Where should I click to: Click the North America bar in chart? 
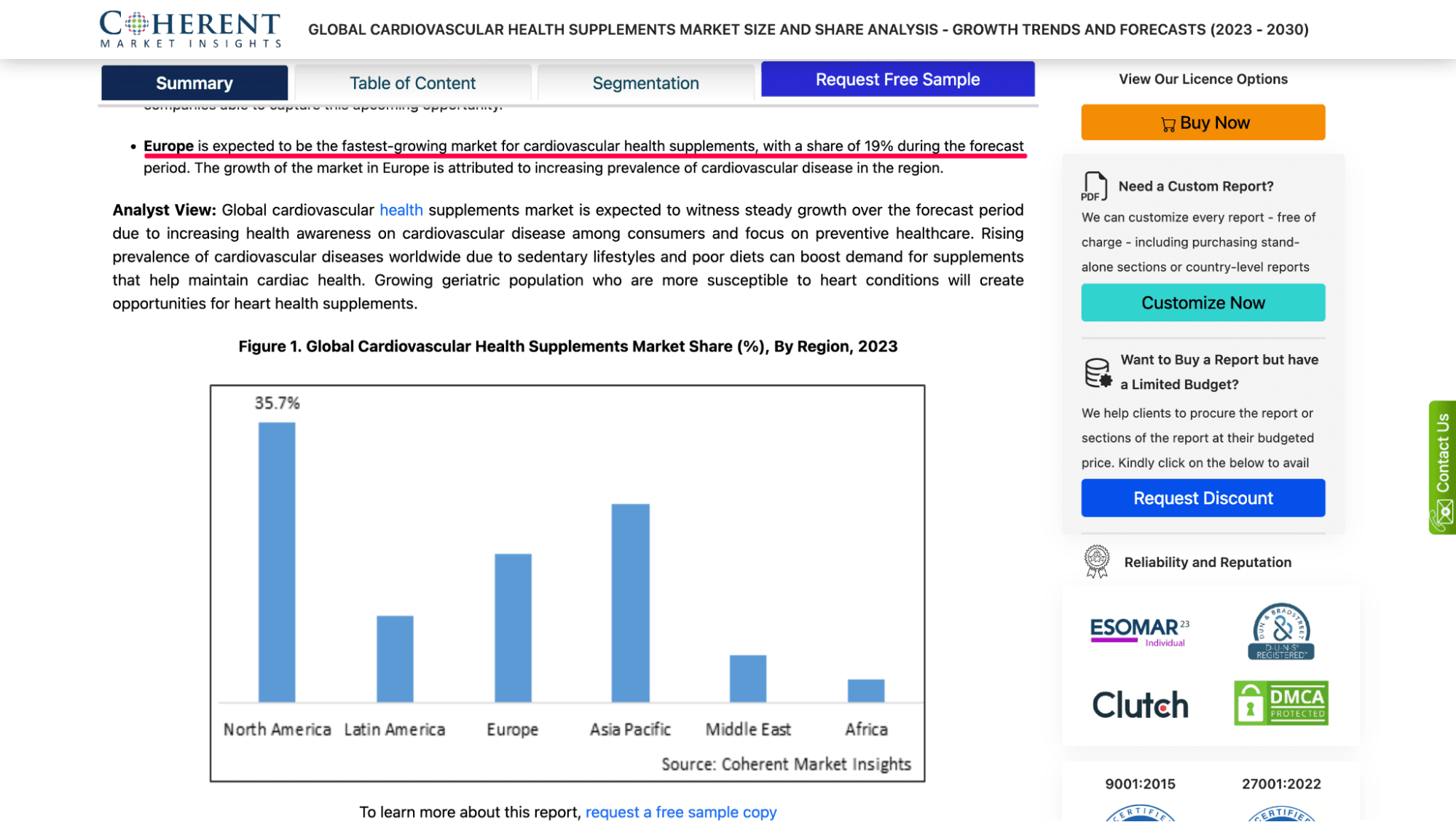(277, 562)
